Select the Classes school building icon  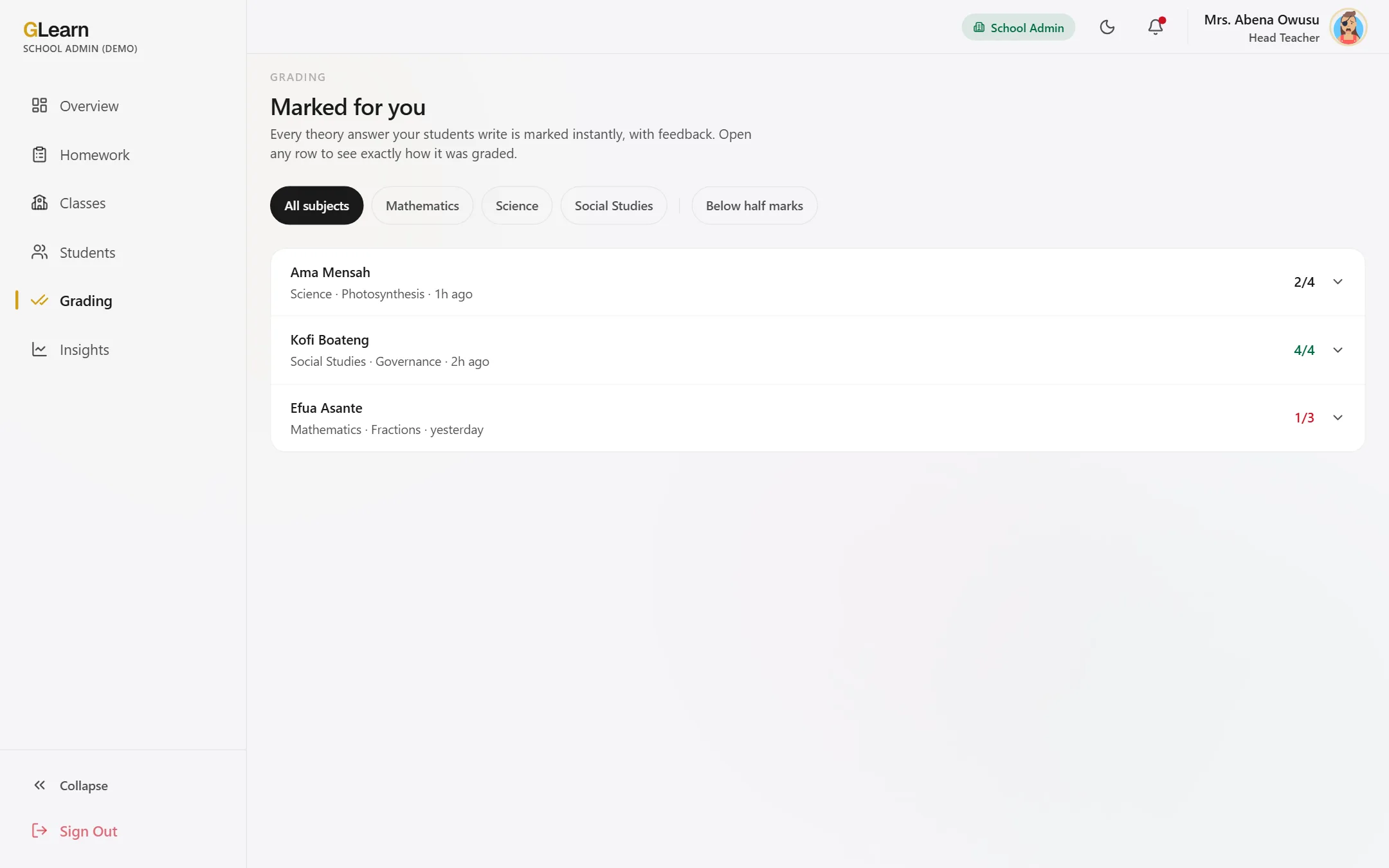tap(39, 203)
